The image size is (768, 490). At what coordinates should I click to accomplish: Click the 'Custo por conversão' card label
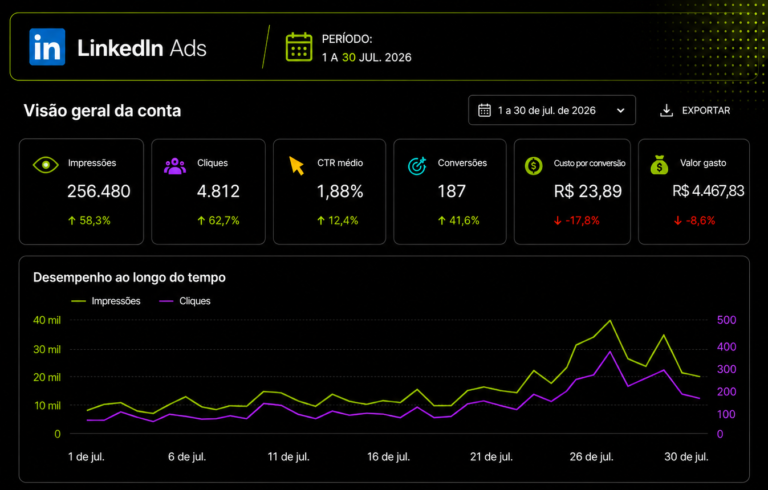tap(589, 163)
